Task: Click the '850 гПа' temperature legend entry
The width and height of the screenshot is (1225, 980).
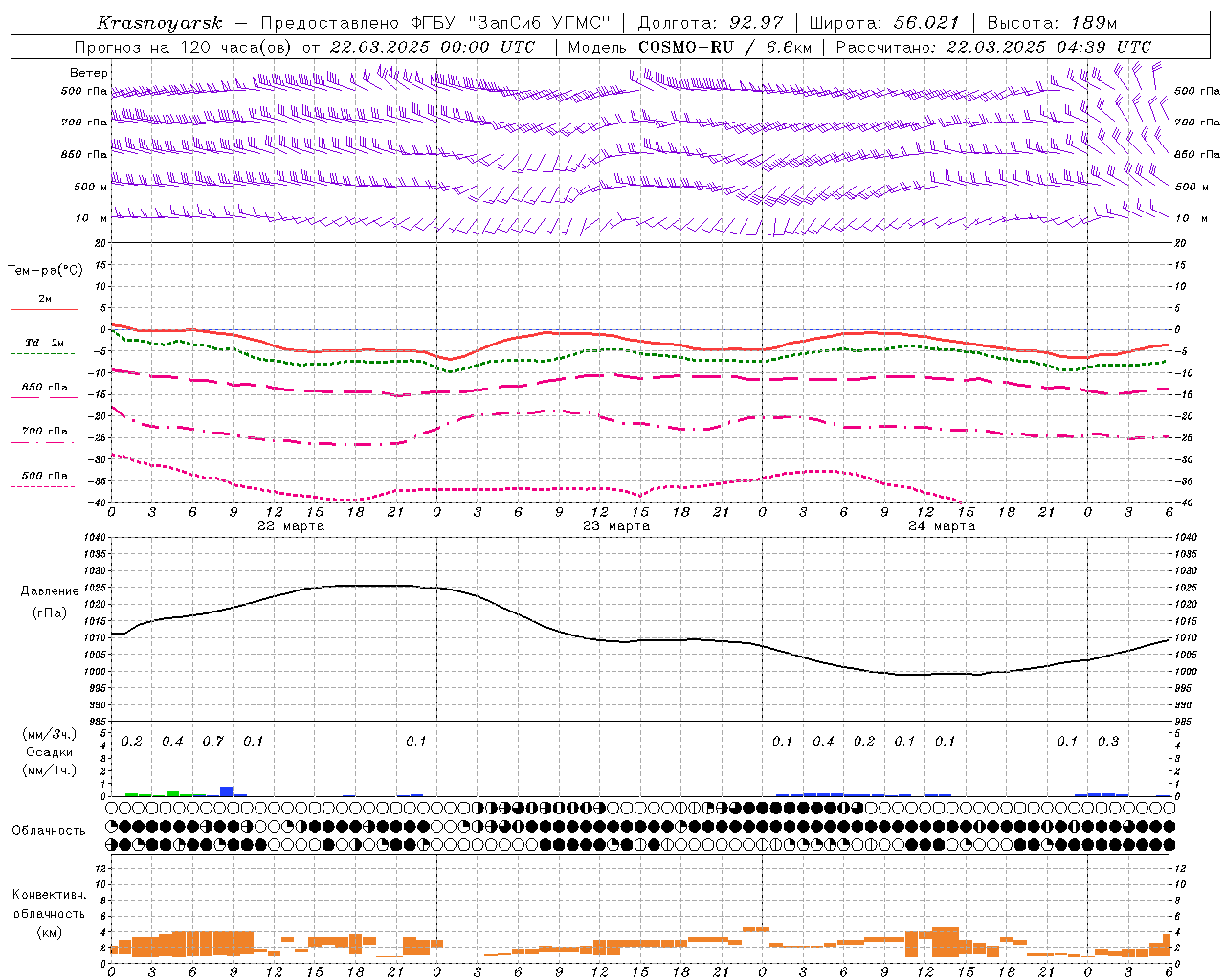Action: coord(44,388)
